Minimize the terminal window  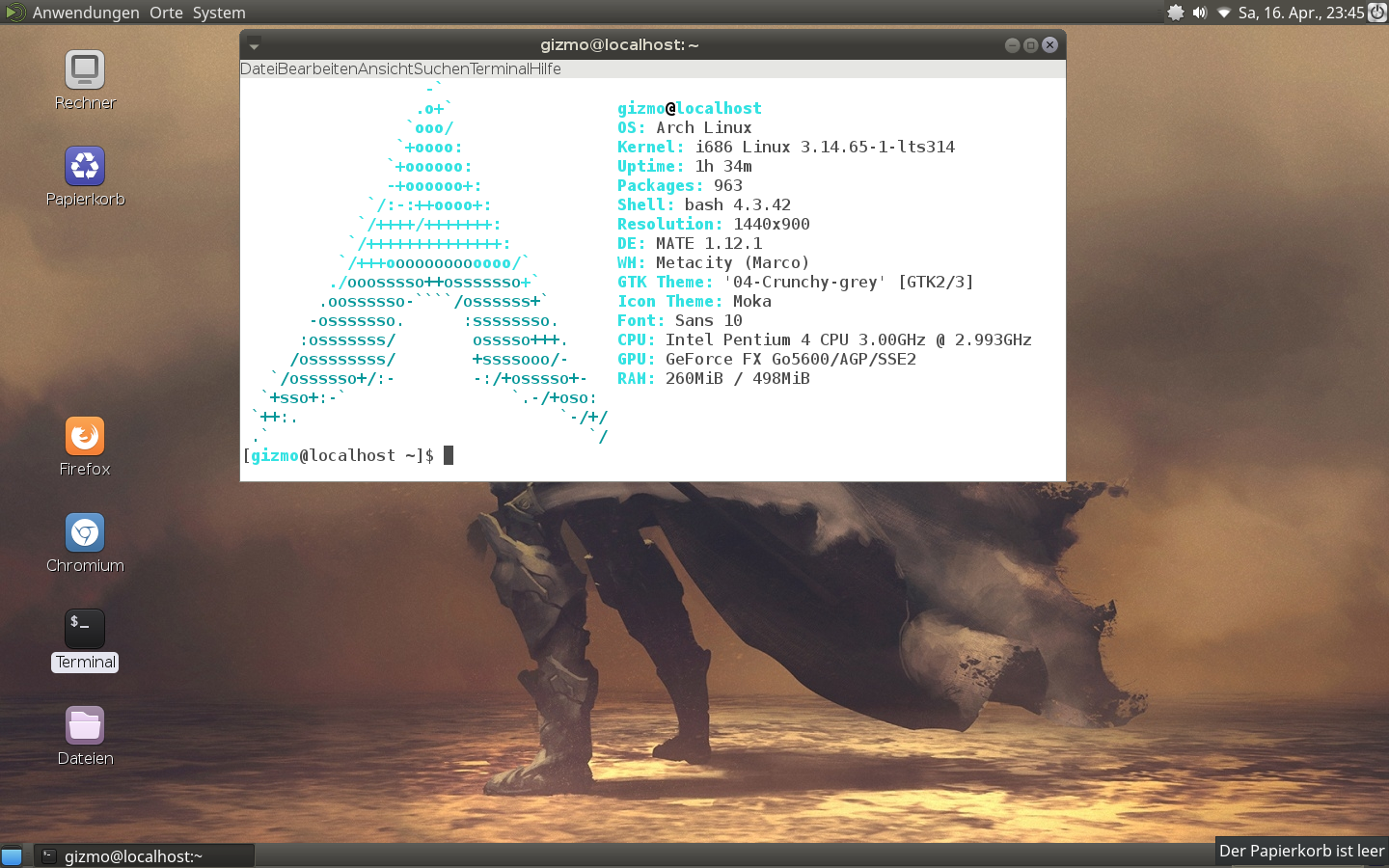pos(1012,44)
